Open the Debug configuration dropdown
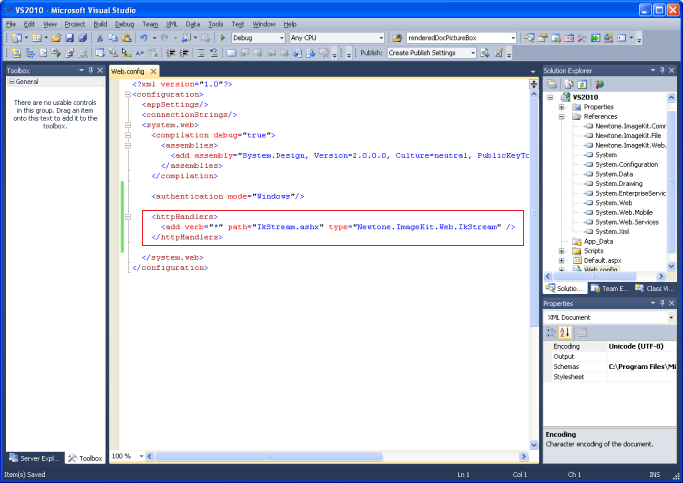Screen dimensions: 683x483 point(281,38)
